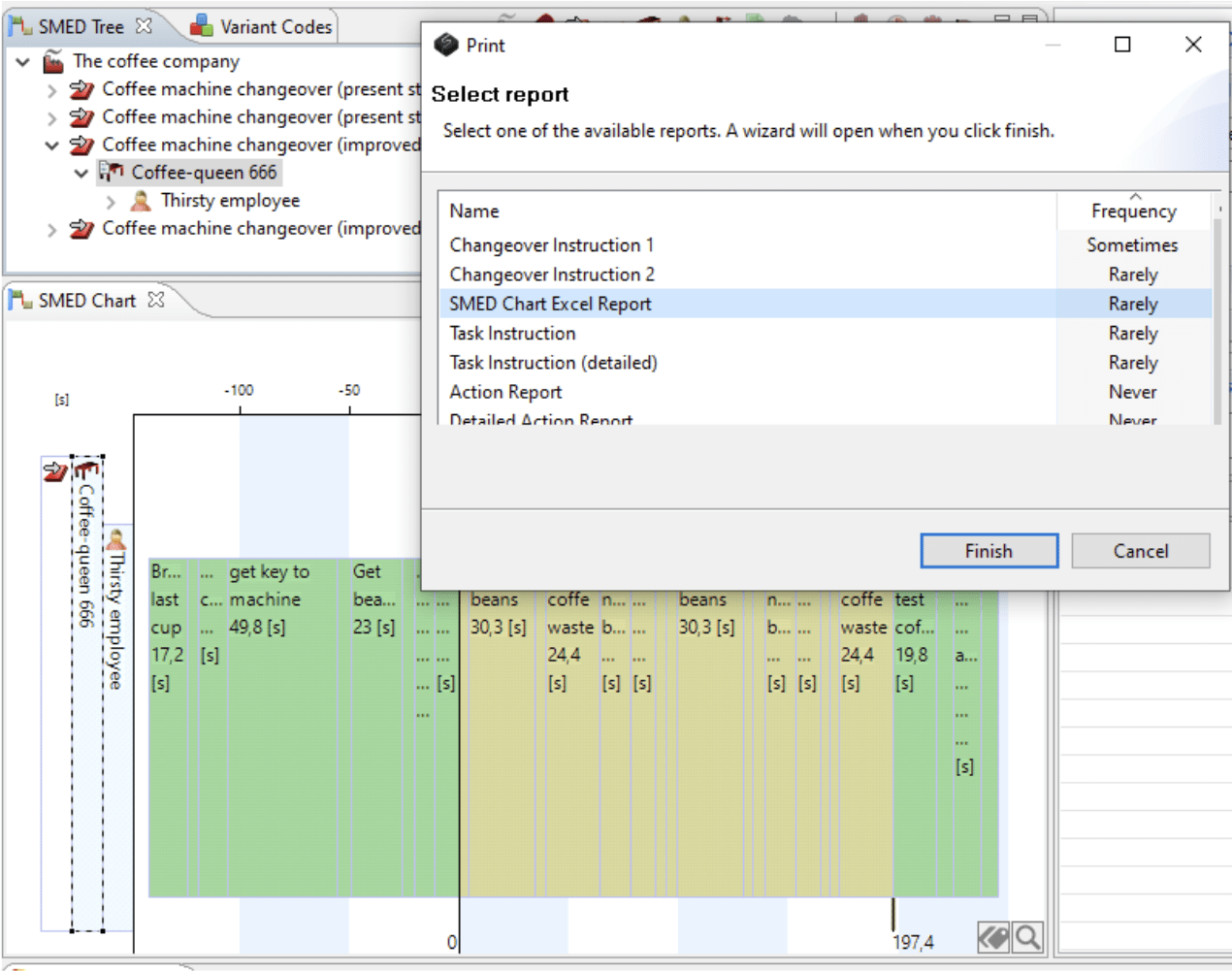This screenshot has height=971, width=1232.
Task: Switch to the SMED Tree tab
Action: pyautogui.click(x=81, y=27)
